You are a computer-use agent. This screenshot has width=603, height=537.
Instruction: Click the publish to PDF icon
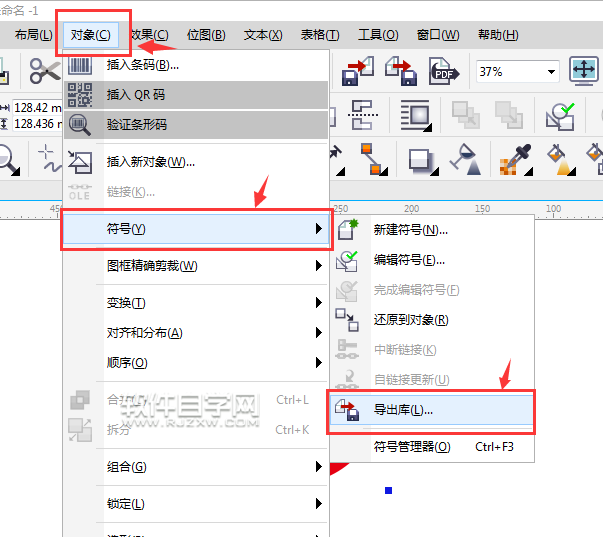(x=444, y=71)
